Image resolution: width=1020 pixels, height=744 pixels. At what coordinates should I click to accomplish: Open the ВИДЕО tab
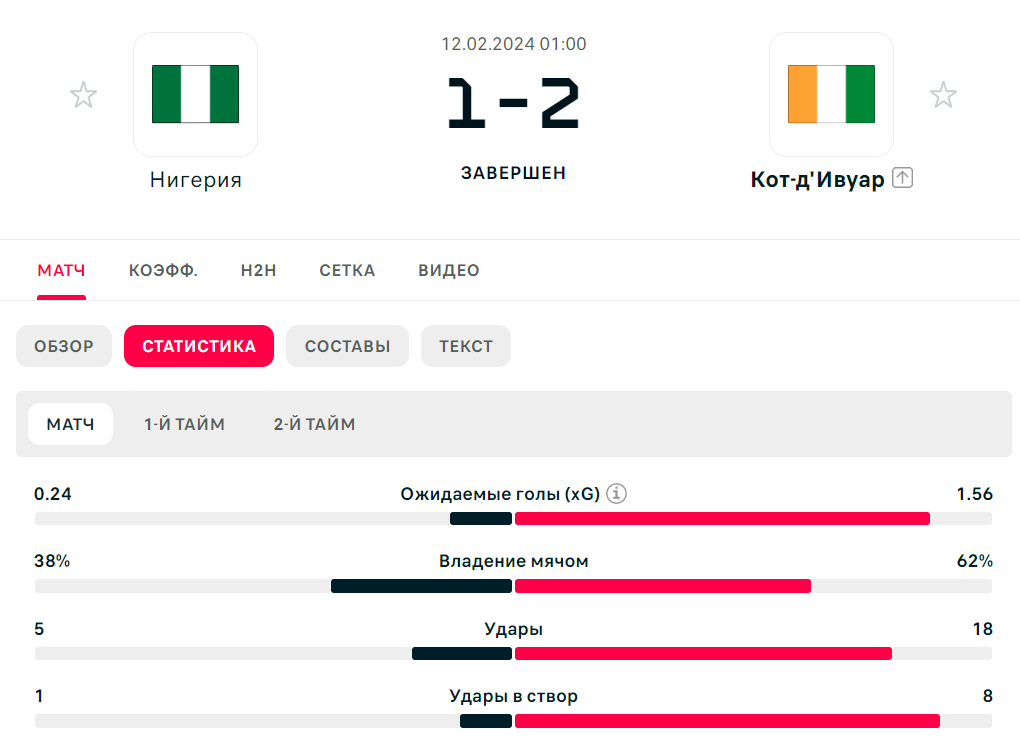tap(449, 271)
